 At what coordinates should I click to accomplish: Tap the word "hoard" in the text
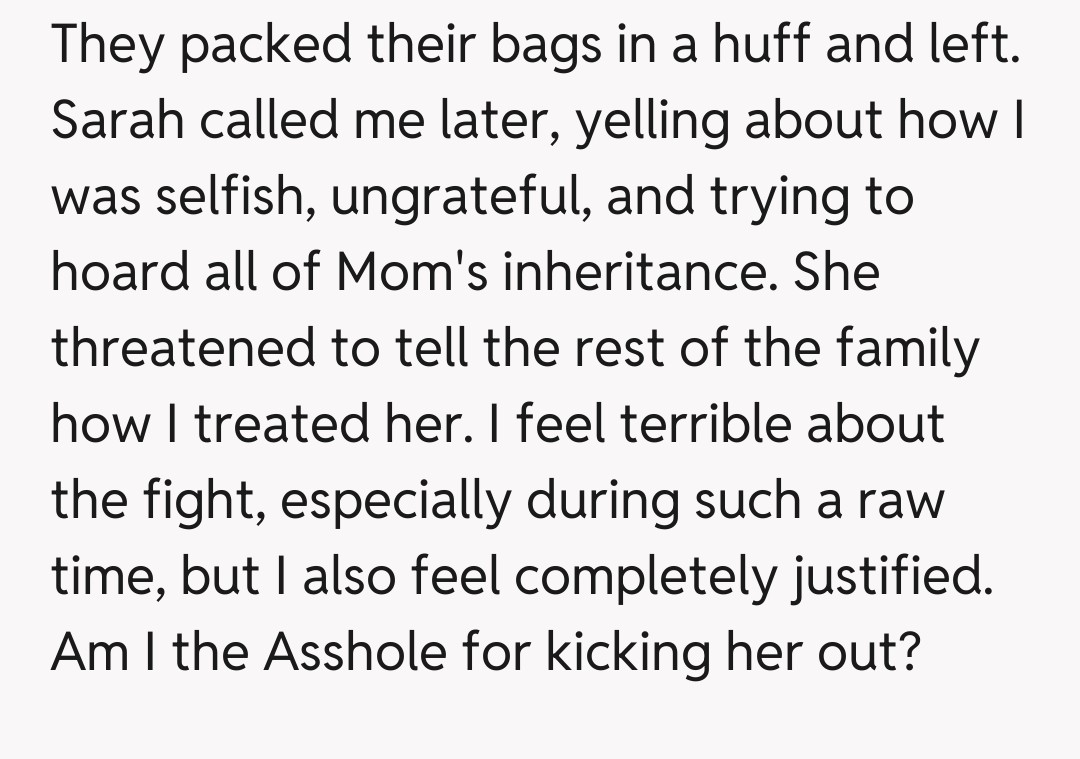[x=121, y=272]
